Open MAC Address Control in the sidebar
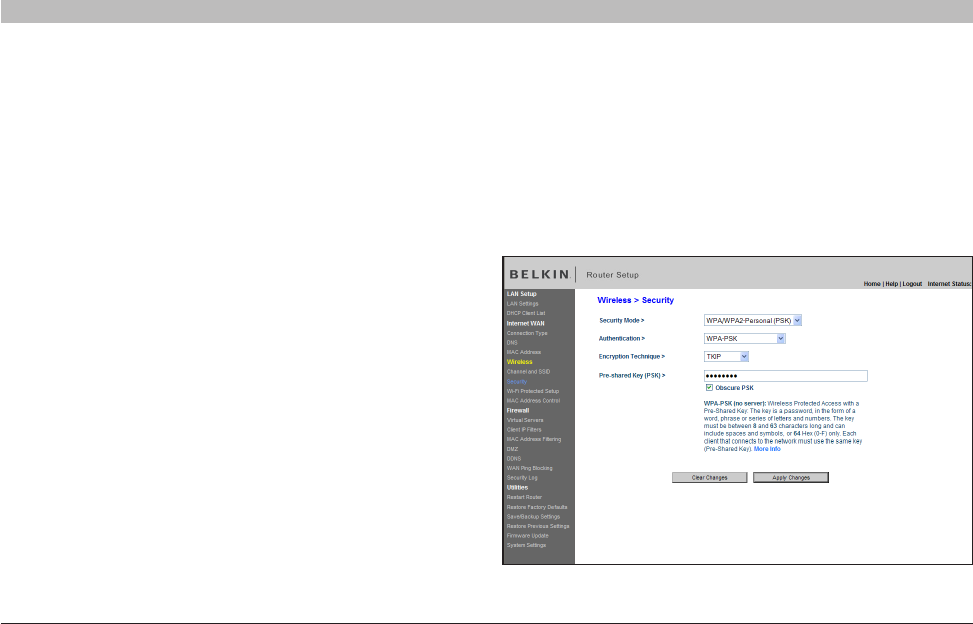Image resolution: width=973 pixels, height=624 pixels. 533,401
